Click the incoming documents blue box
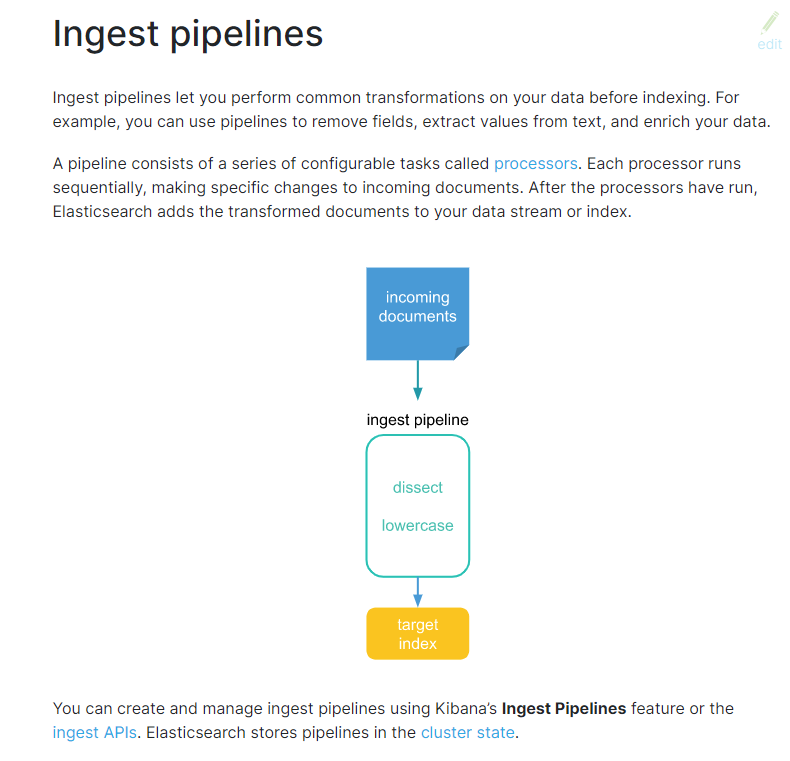790x761 pixels. pyautogui.click(x=418, y=313)
